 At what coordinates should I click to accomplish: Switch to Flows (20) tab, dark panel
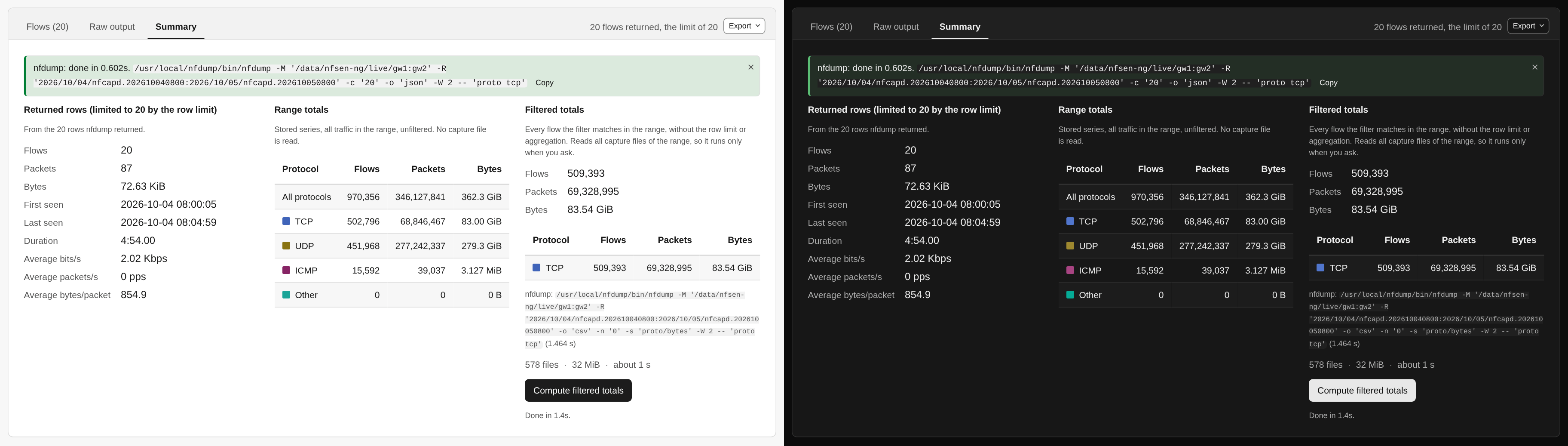(x=831, y=27)
